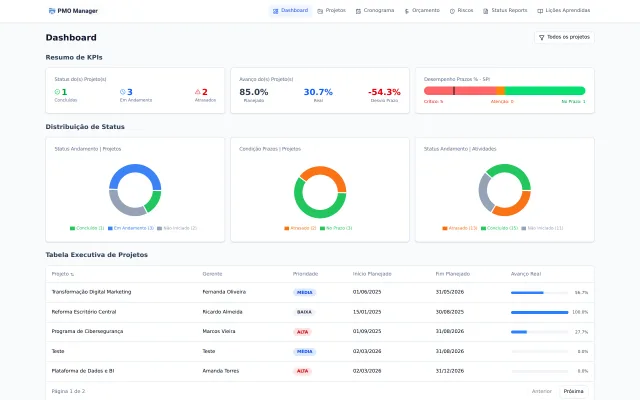Open the Lições Aprendidas tab
This screenshot has height=400, width=640.
click(x=564, y=11)
